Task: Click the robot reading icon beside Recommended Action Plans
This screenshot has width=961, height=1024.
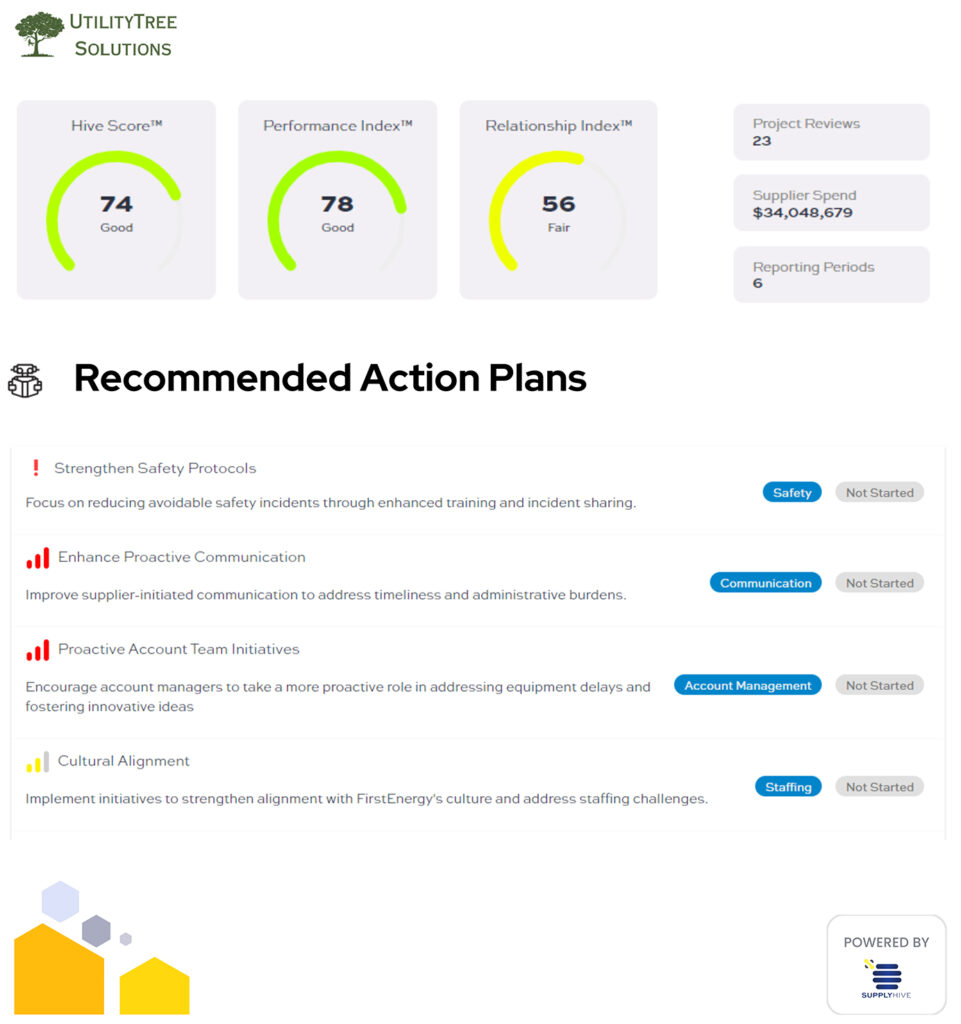Action: 27,378
